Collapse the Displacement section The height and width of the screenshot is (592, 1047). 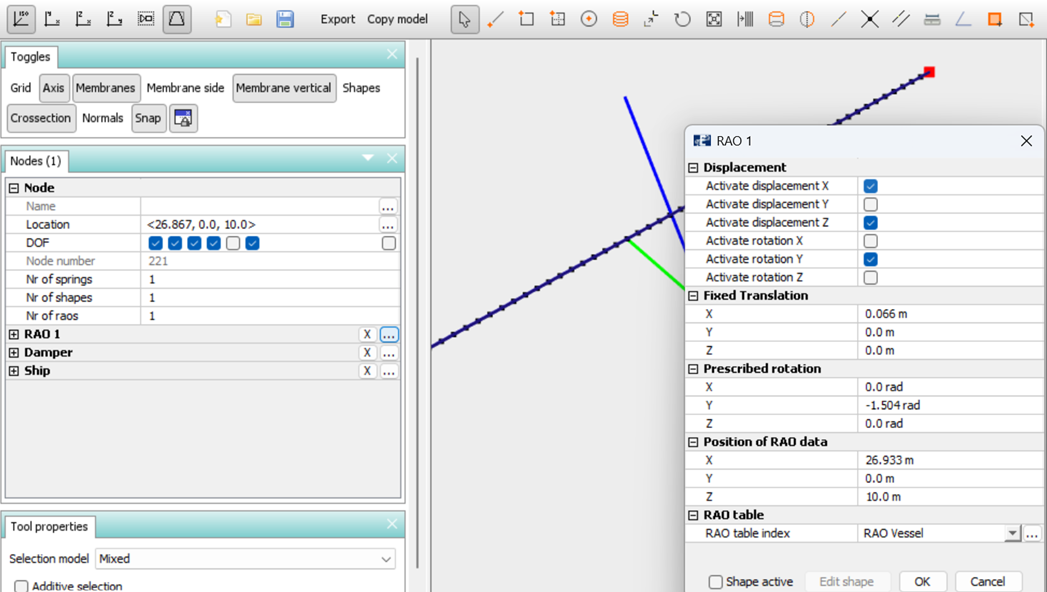click(693, 168)
